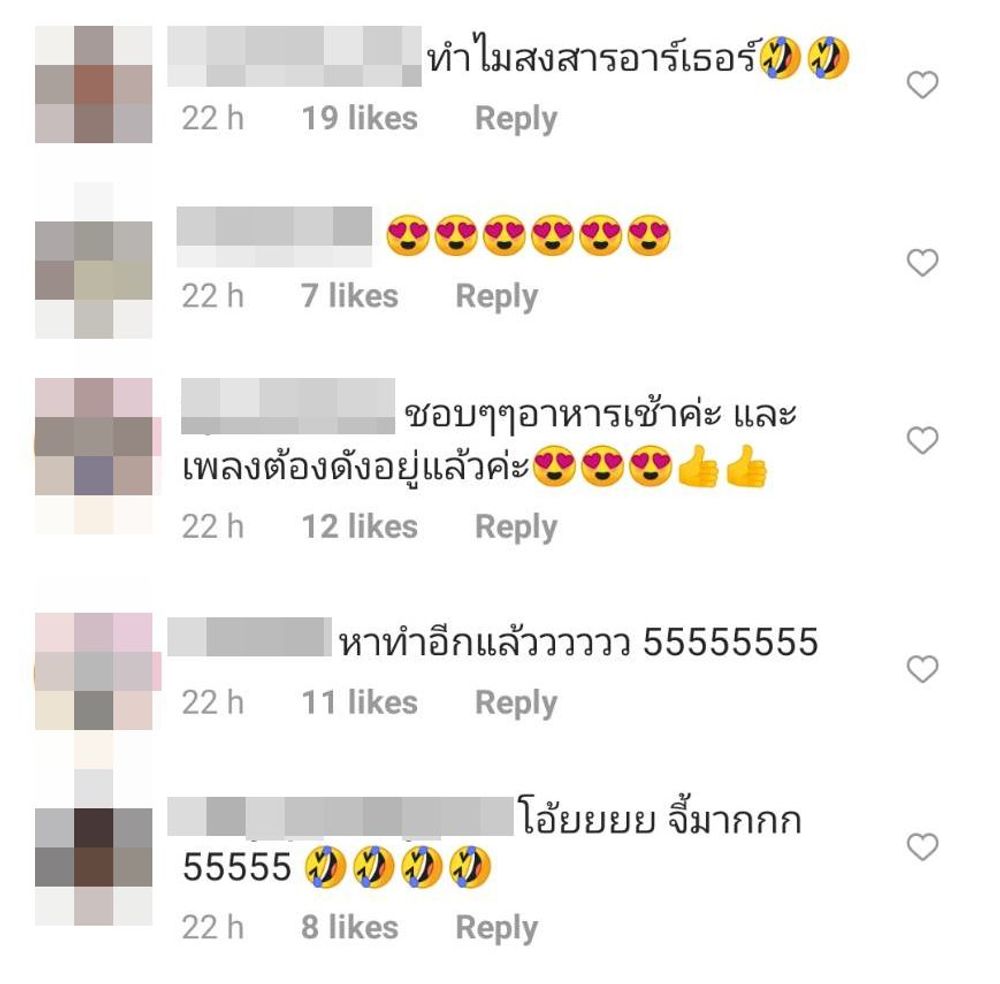Like the comment with 12 likes
1000x984 pixels.
[x=922, y=441]
